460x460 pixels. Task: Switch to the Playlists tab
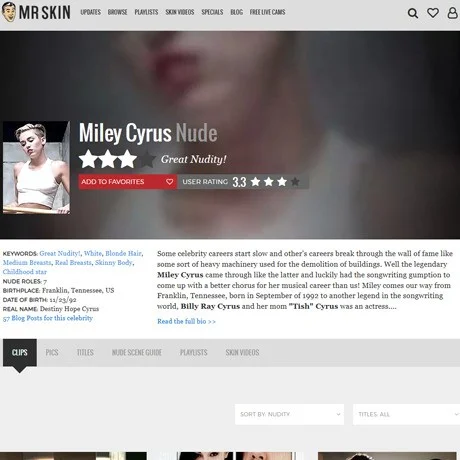(194, 353)
